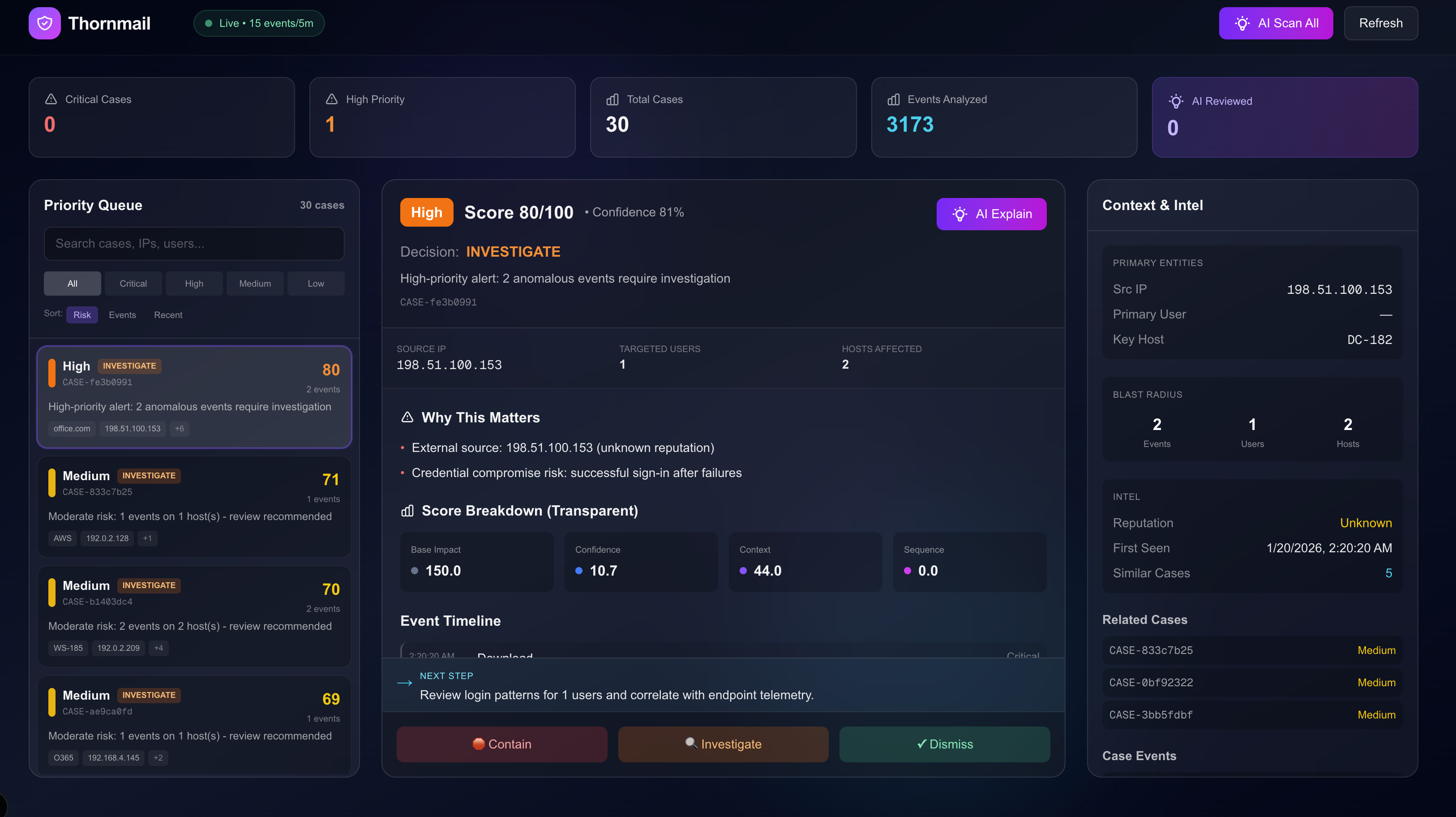This screenshot has height=817, width=1456.
Task: Click the search cases input field
Action: 194,244
